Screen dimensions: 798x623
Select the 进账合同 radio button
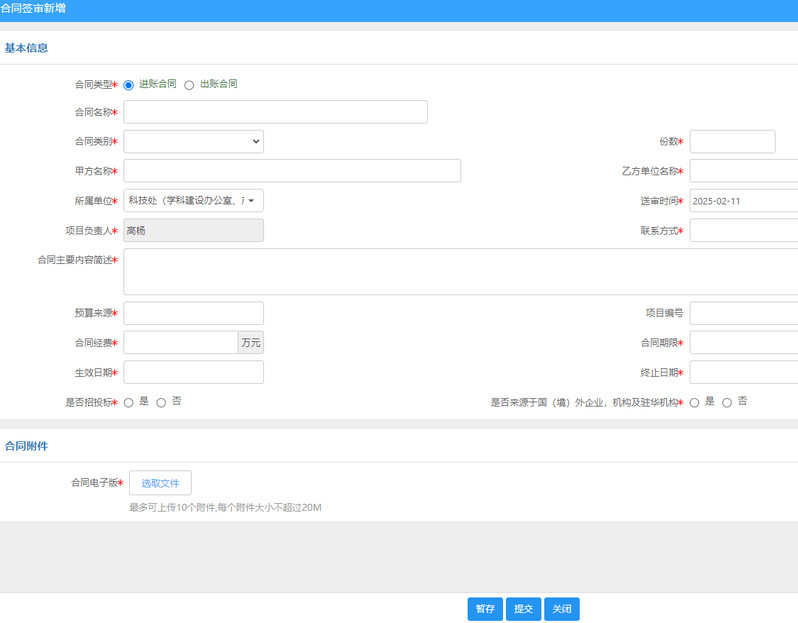coord(129,85)
